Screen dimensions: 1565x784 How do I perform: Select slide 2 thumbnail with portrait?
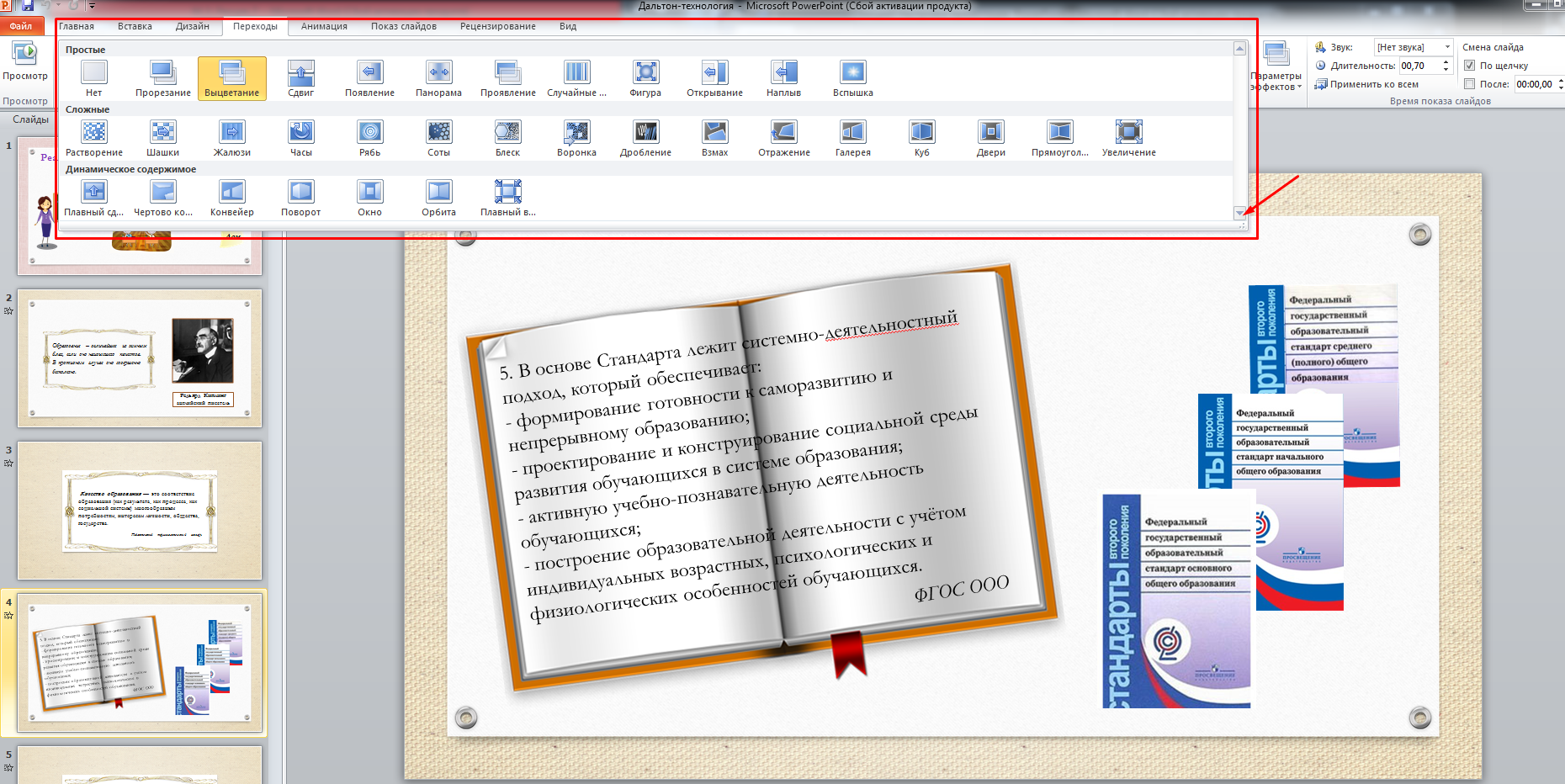coord(140,358)
